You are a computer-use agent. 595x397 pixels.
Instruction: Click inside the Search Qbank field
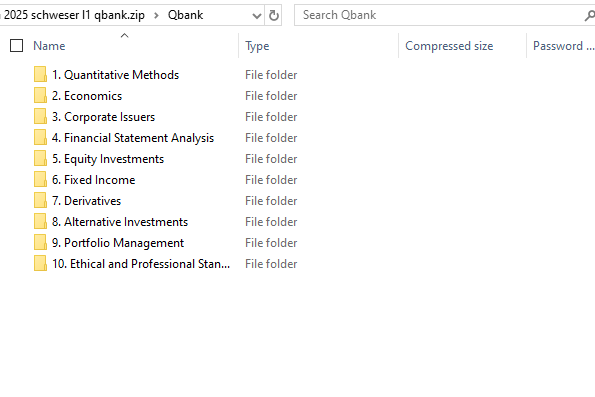point(440,15)
